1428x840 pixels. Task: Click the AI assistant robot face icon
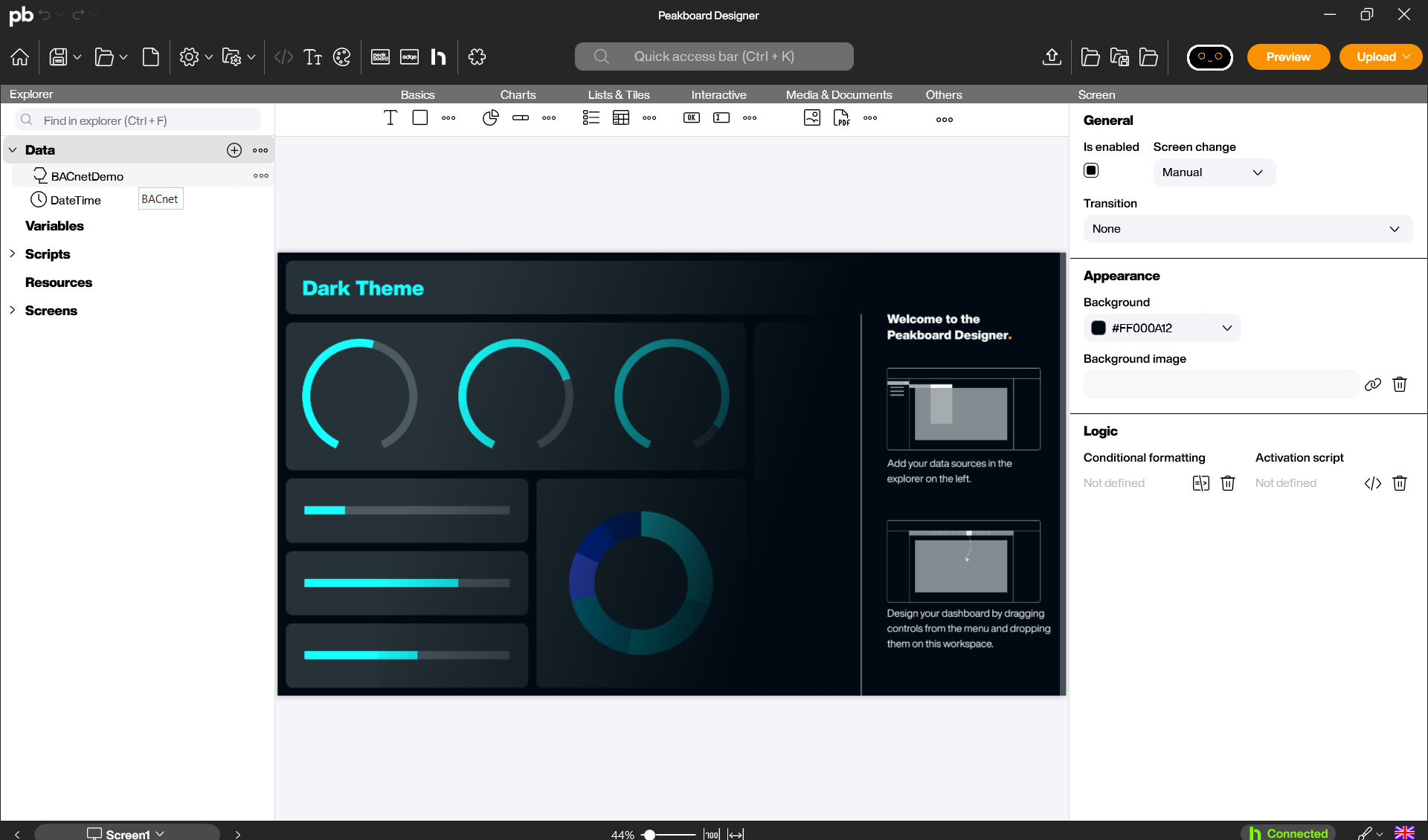(x=1209, y=57)
